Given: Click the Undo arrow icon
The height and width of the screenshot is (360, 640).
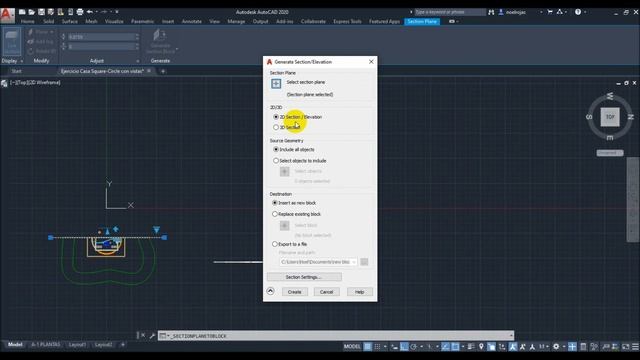Looking at the screenshot, I should [89, 12].
